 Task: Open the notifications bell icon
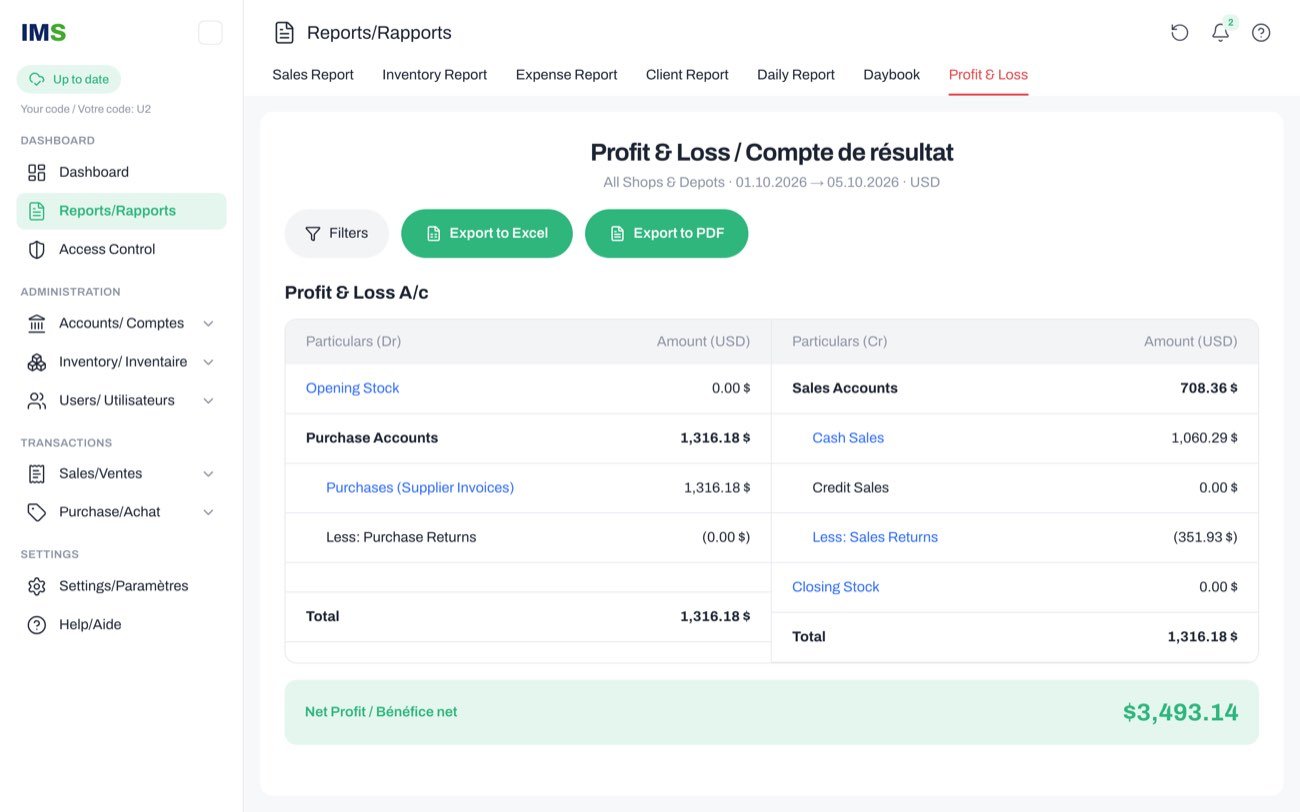[x=1220, y=33]
